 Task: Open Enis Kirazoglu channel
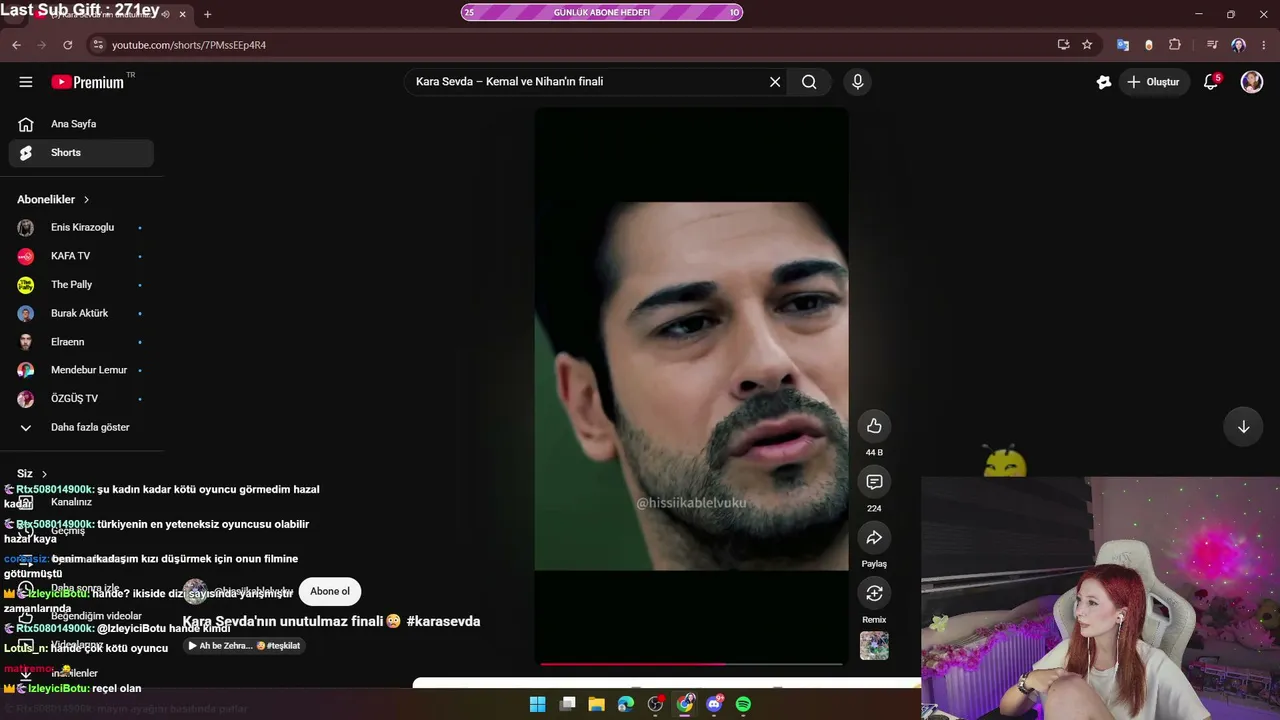click(81, 228)
